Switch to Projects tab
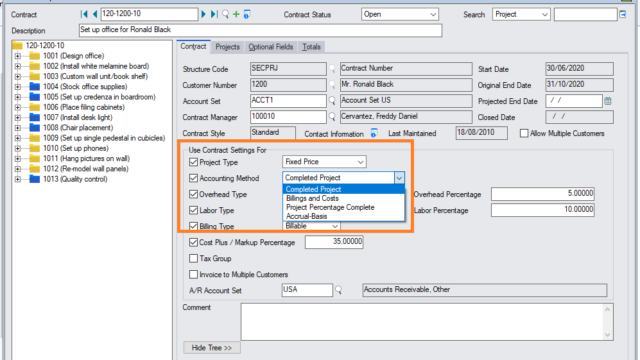Image resolution: width=640 pixels, height=360 pixels. click(x=227, y=47)
